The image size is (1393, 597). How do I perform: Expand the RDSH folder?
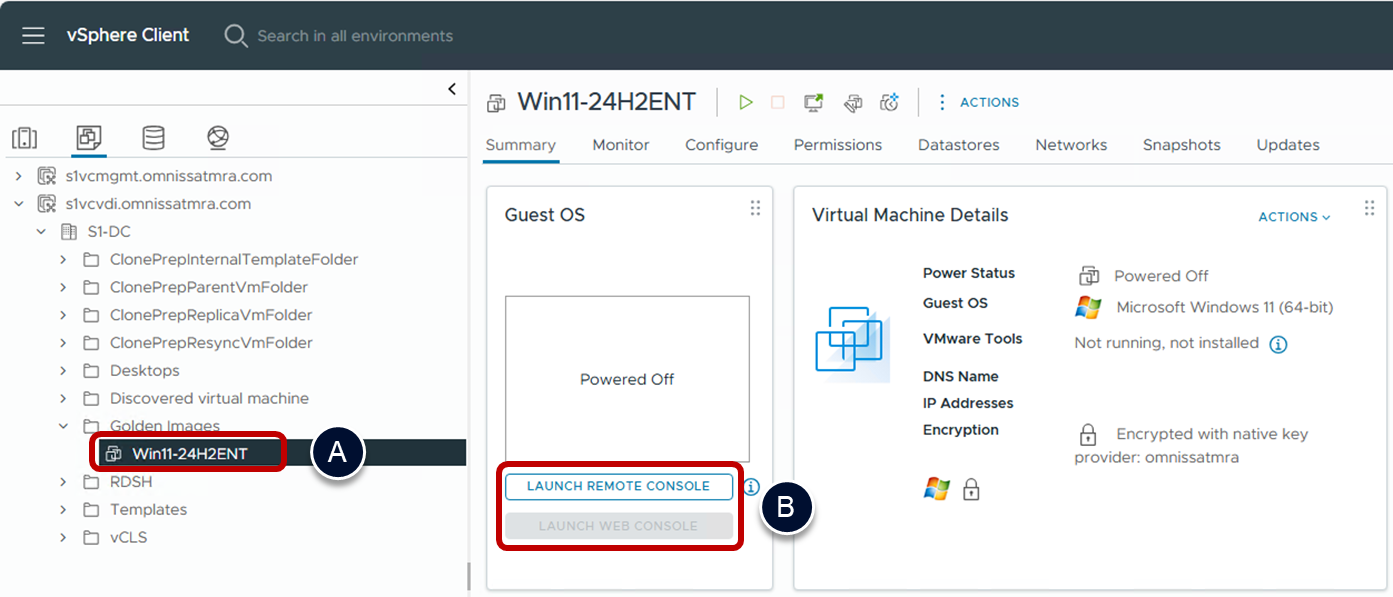63,482
